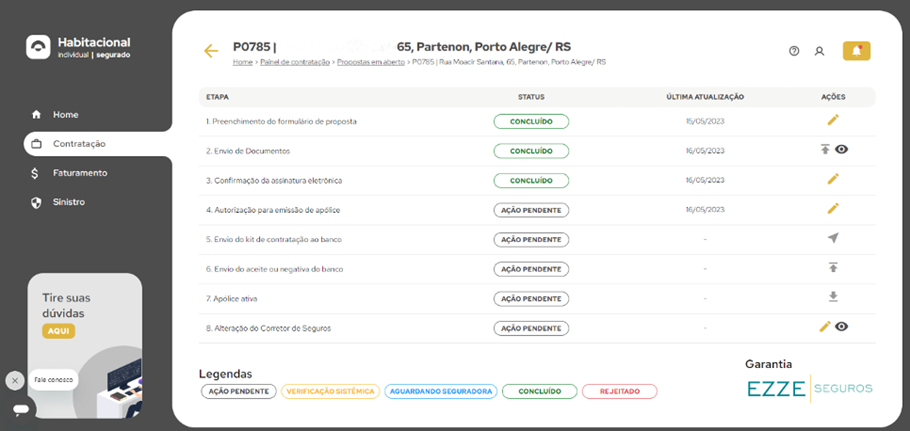Click step 1 Preenchimento do formulário de proposta

point(281,122)
